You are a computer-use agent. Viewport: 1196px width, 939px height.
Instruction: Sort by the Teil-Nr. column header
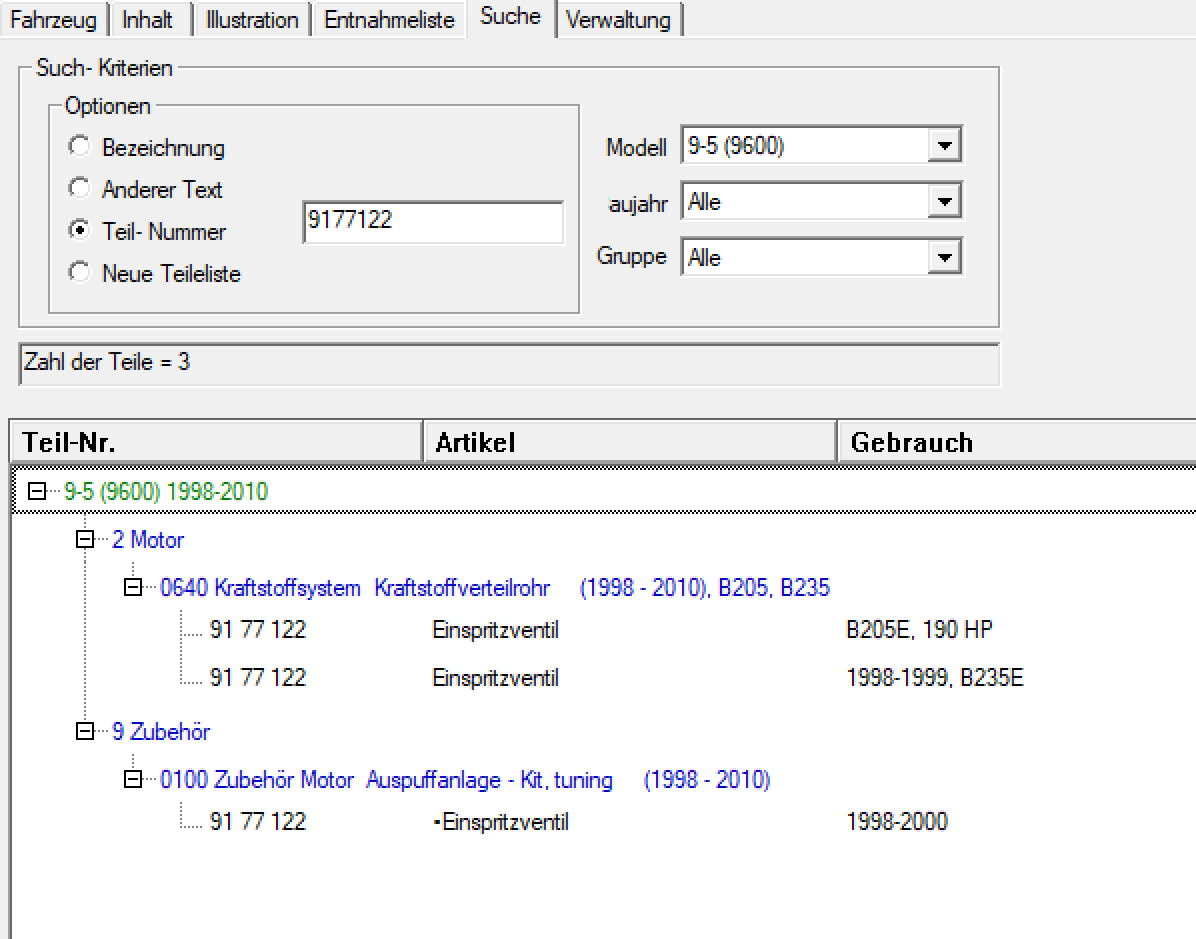[217, 442]
